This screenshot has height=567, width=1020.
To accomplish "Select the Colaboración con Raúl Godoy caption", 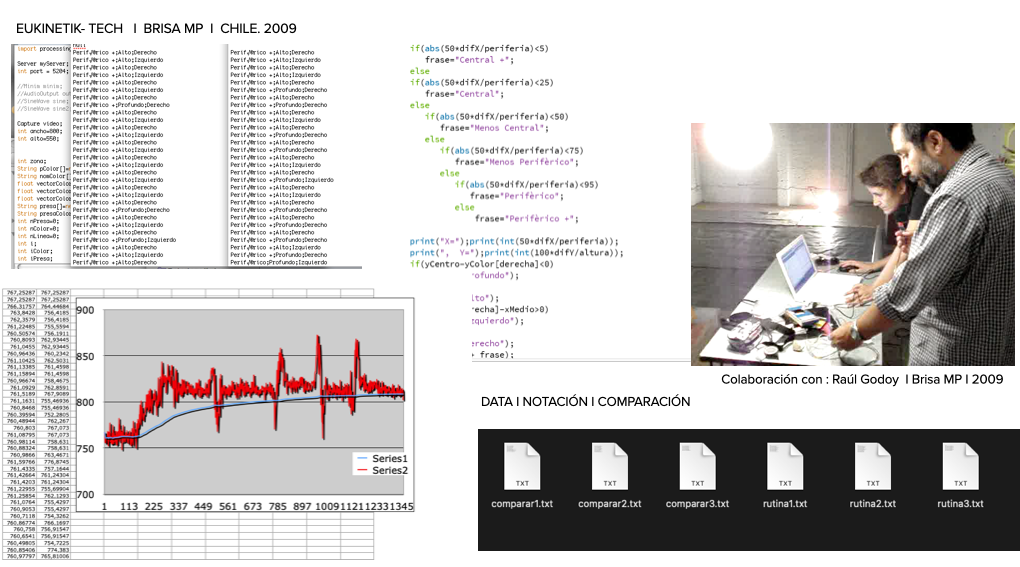I will click(861, 380).
